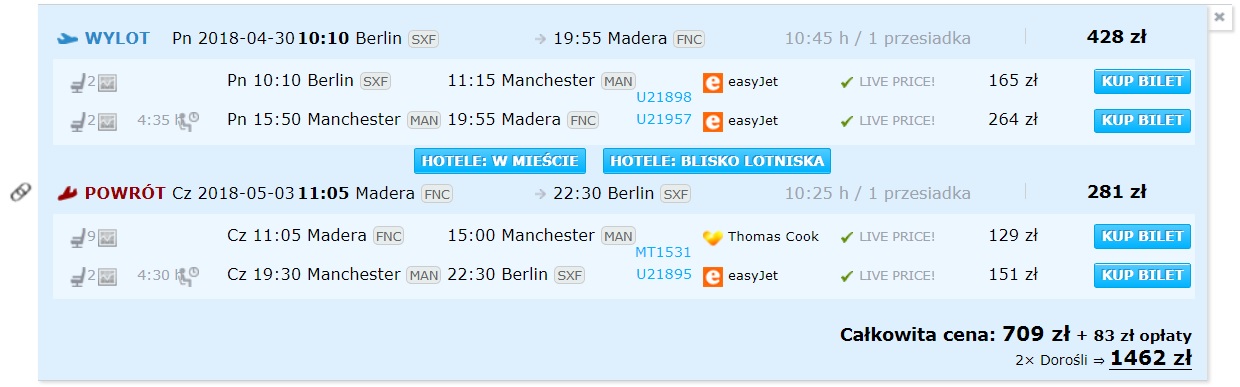Image resolution: width=1240 pixels, height=387 pixels.
Task: Click the Thomas Cook heart logo
Action: 712,238
